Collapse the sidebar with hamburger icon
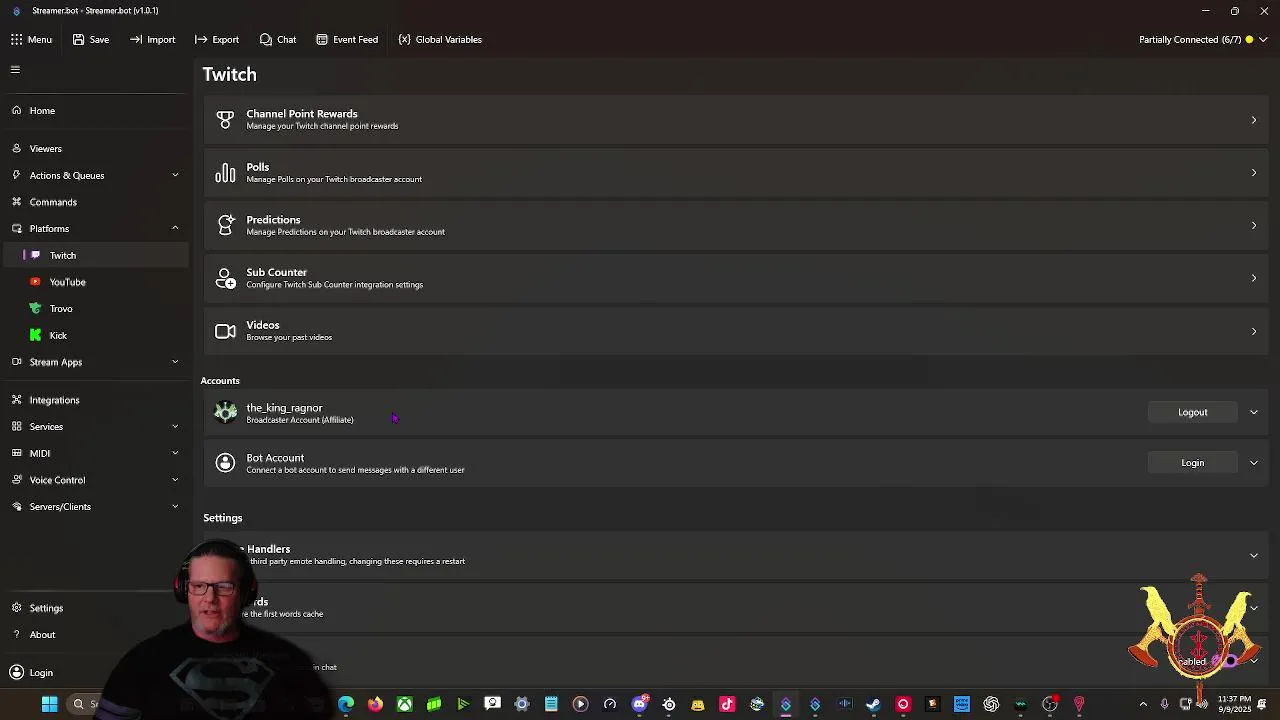This screenshot has width=1280, height=720. coord(15,69)
